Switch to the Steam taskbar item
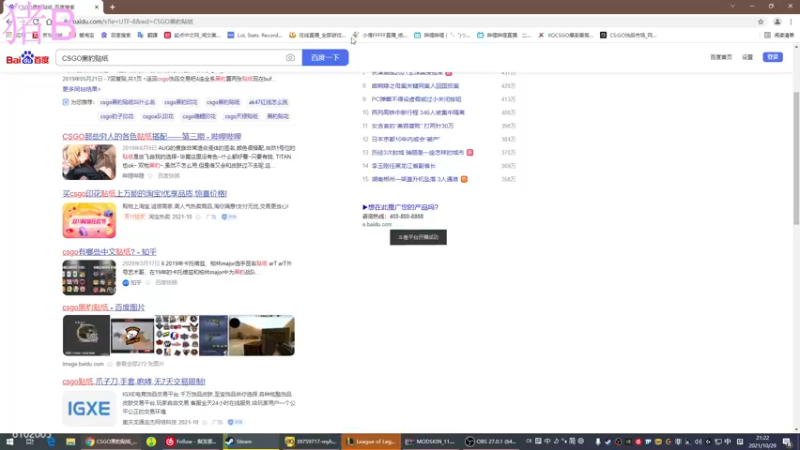Viewport: 800px width, 450px height. tap(251, 441)
